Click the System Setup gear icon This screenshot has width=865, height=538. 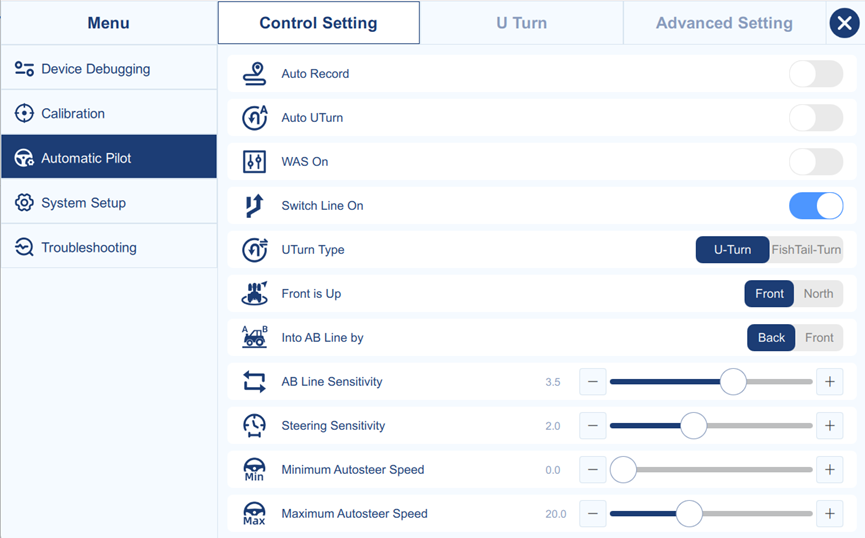tap(24, 203)
